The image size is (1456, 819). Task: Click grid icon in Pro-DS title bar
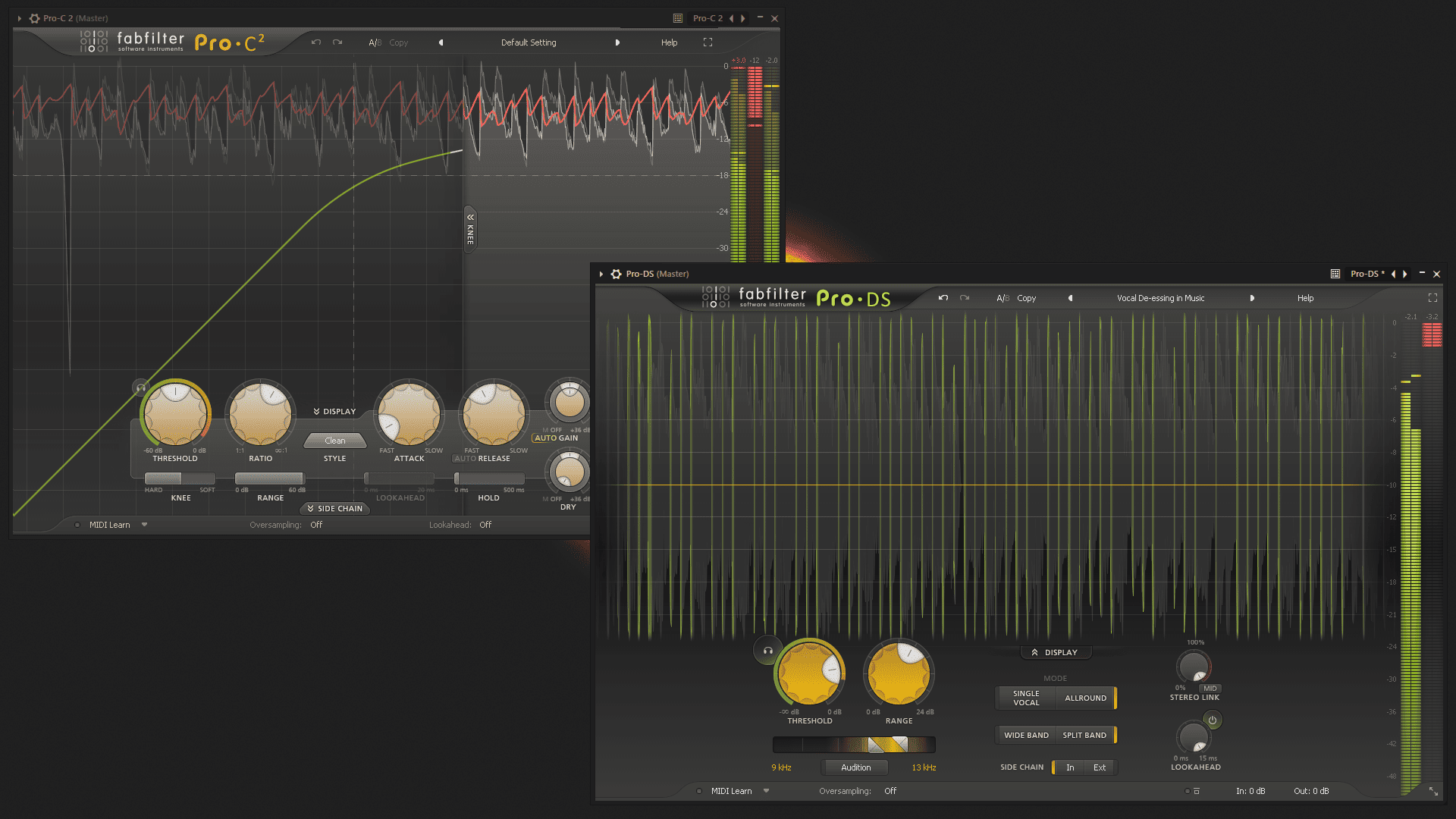coord(1335,274)
